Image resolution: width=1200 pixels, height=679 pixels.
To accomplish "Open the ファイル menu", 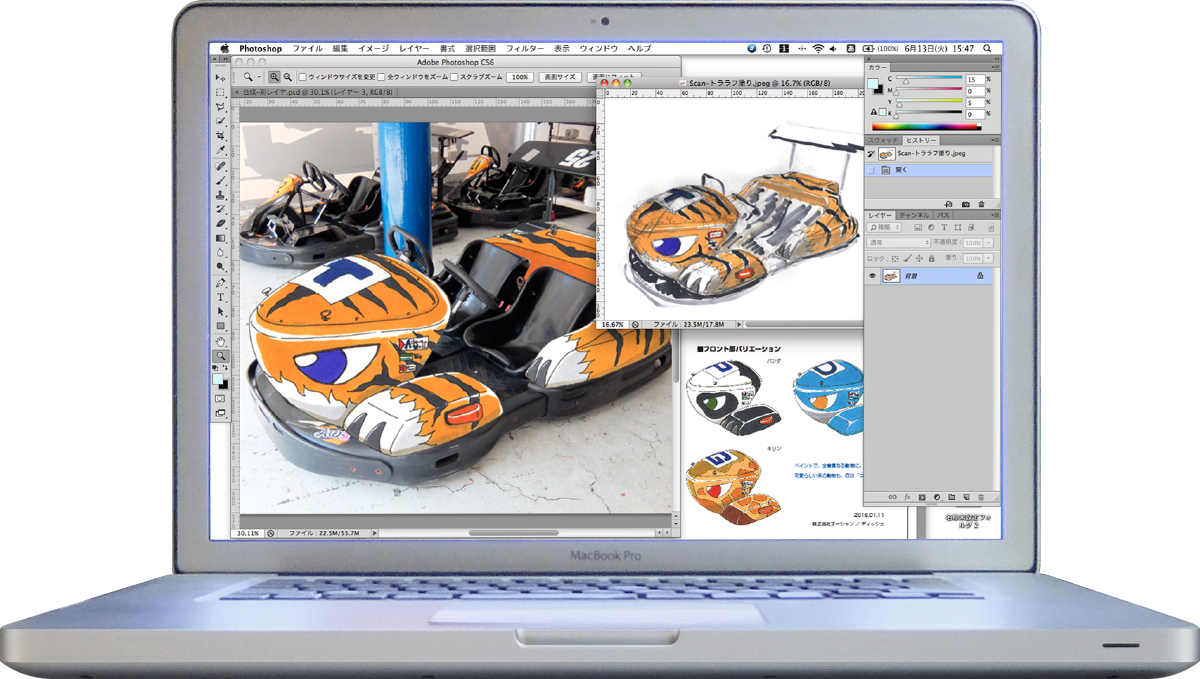I will click(x=307, y=48).
